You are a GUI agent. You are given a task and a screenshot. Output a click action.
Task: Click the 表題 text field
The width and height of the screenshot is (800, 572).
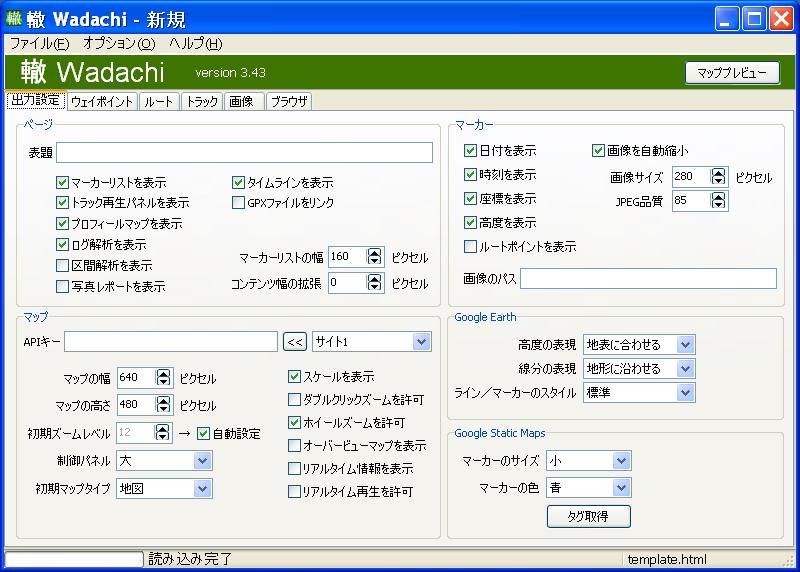244,153
